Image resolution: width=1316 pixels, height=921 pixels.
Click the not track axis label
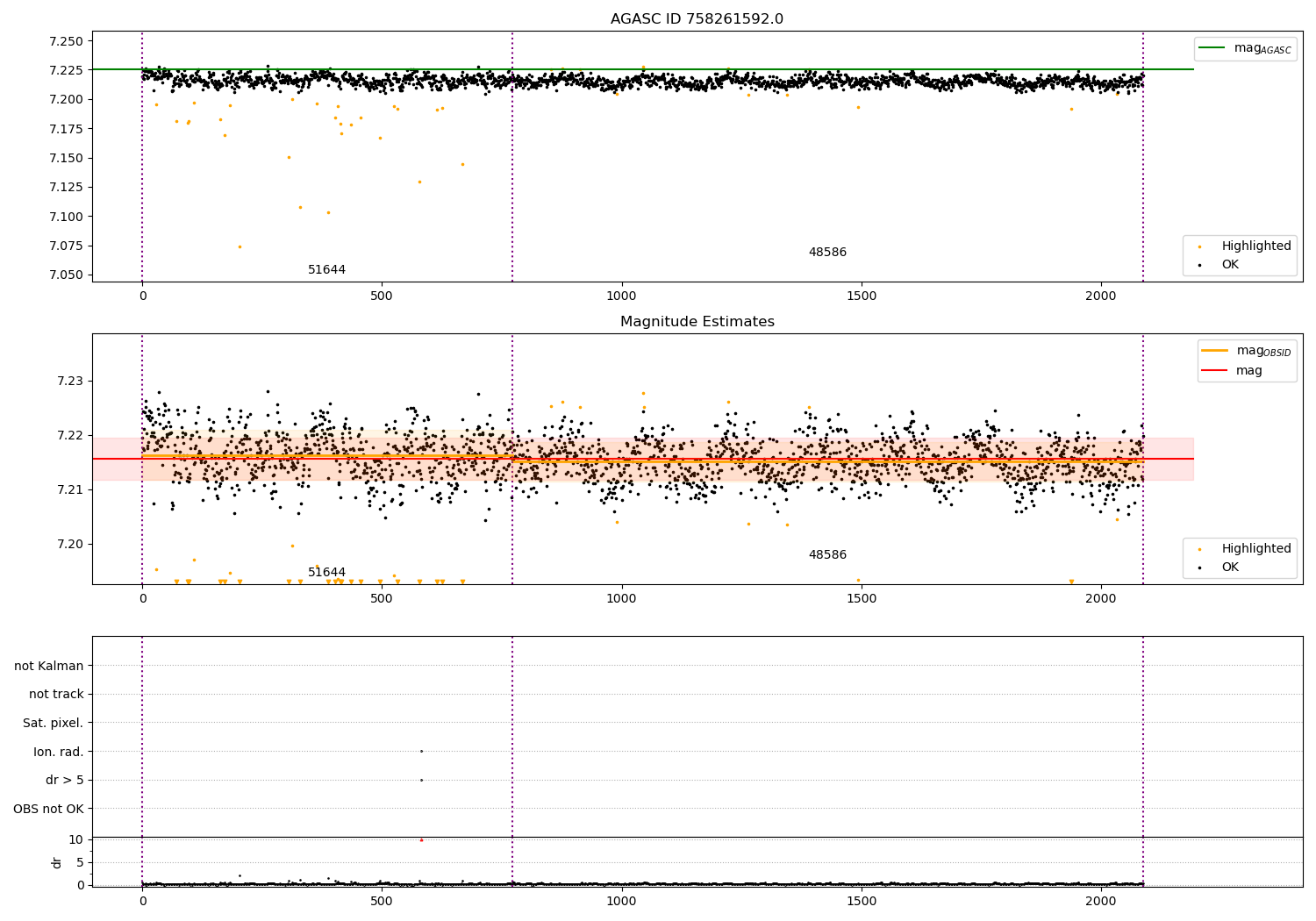[x=56, y=695]
